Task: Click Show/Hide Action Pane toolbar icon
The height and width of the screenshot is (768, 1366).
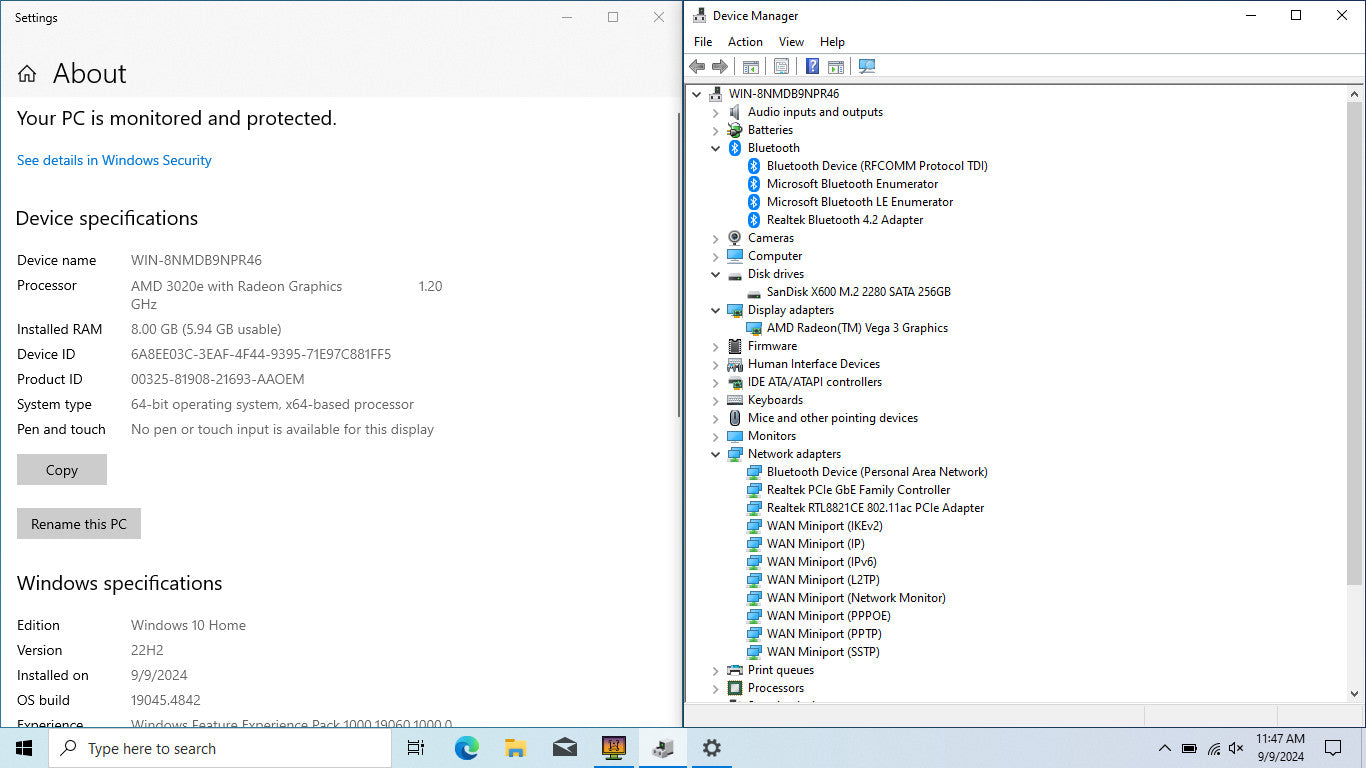Action: point(836,66)
